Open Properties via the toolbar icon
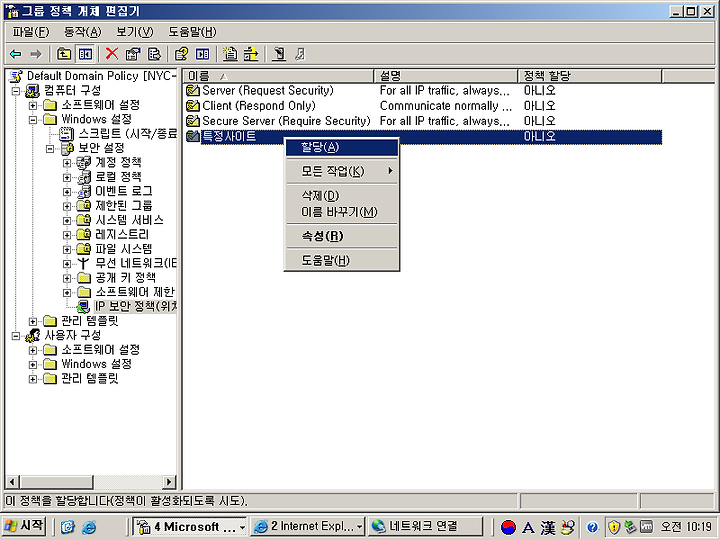 coord(133,54)
